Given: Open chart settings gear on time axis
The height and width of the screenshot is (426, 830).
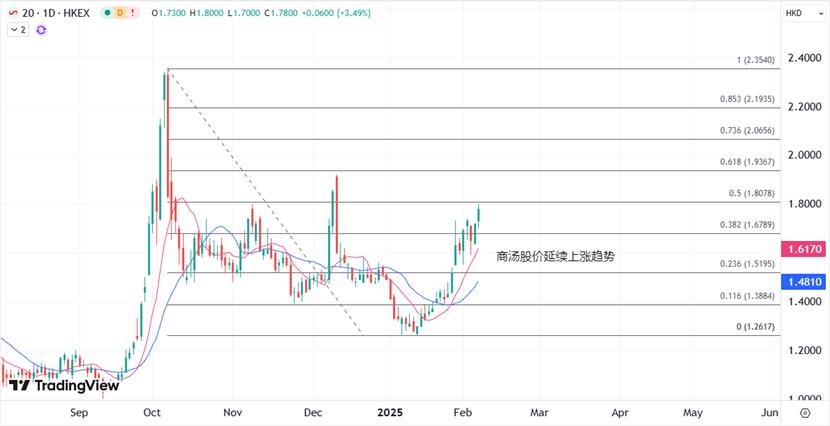Looking at the screenshot, I should coord(805,412).
